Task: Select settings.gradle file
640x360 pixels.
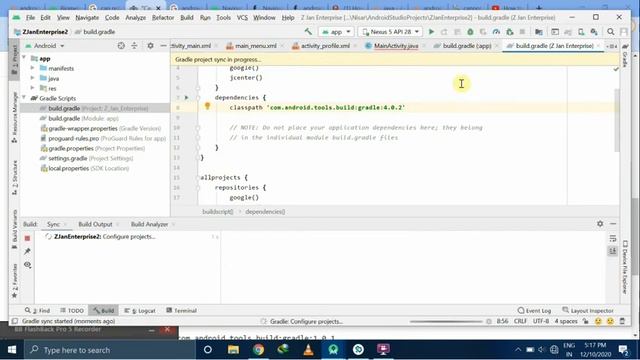Action: (x=87, y=158)
